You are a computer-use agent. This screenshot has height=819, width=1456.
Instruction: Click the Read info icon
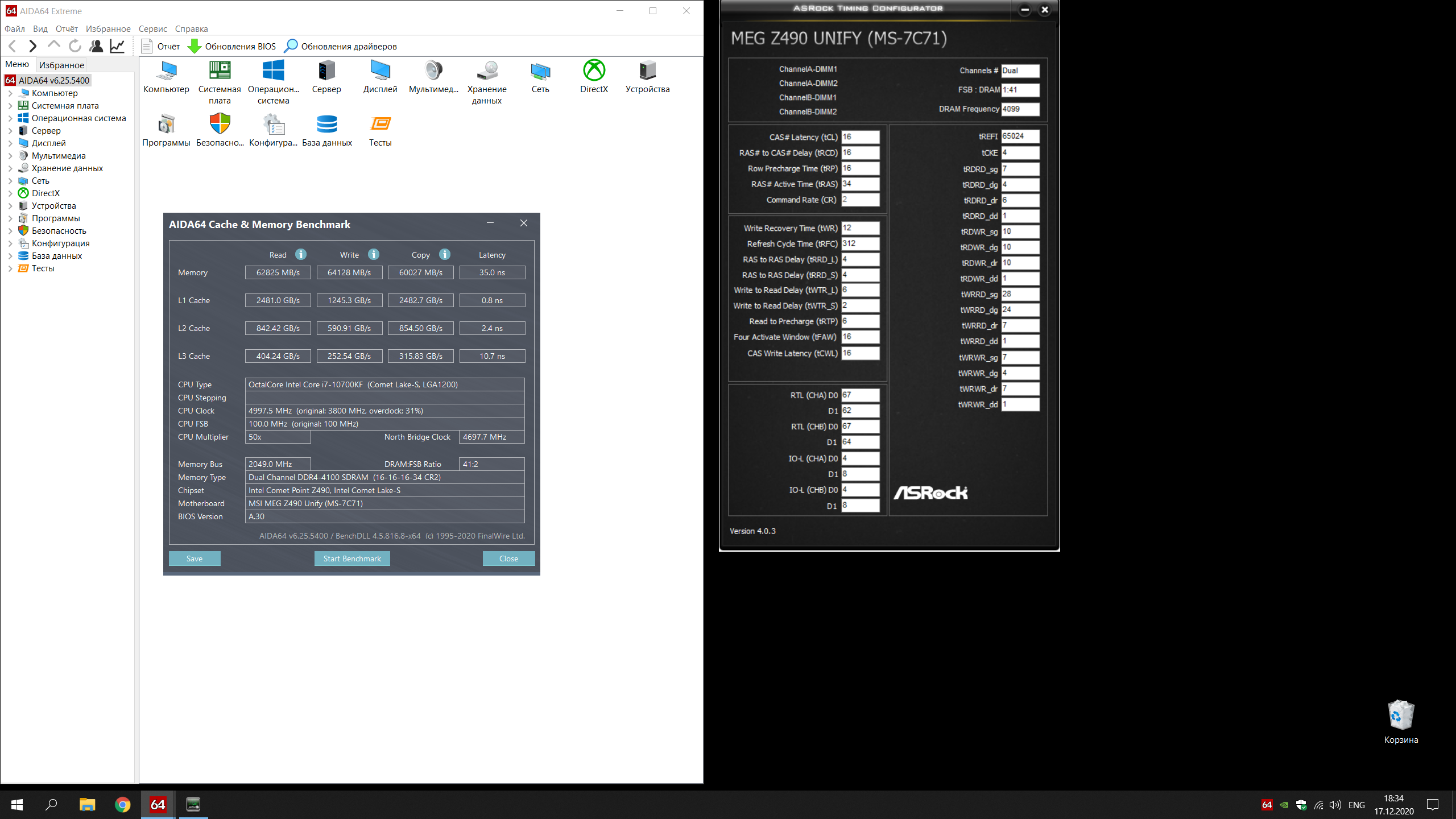pos(301,254)
